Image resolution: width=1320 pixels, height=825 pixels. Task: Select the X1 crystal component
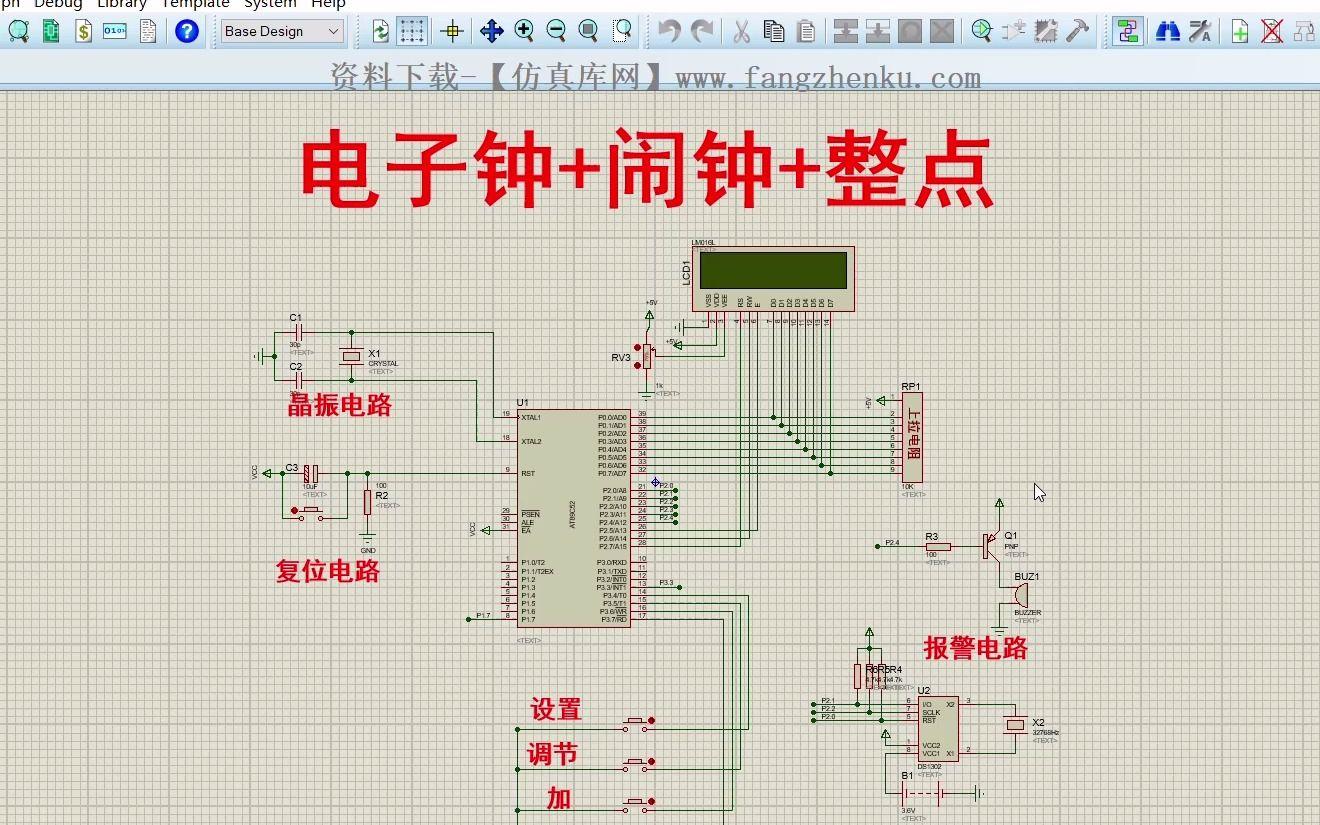pos(351,356)
